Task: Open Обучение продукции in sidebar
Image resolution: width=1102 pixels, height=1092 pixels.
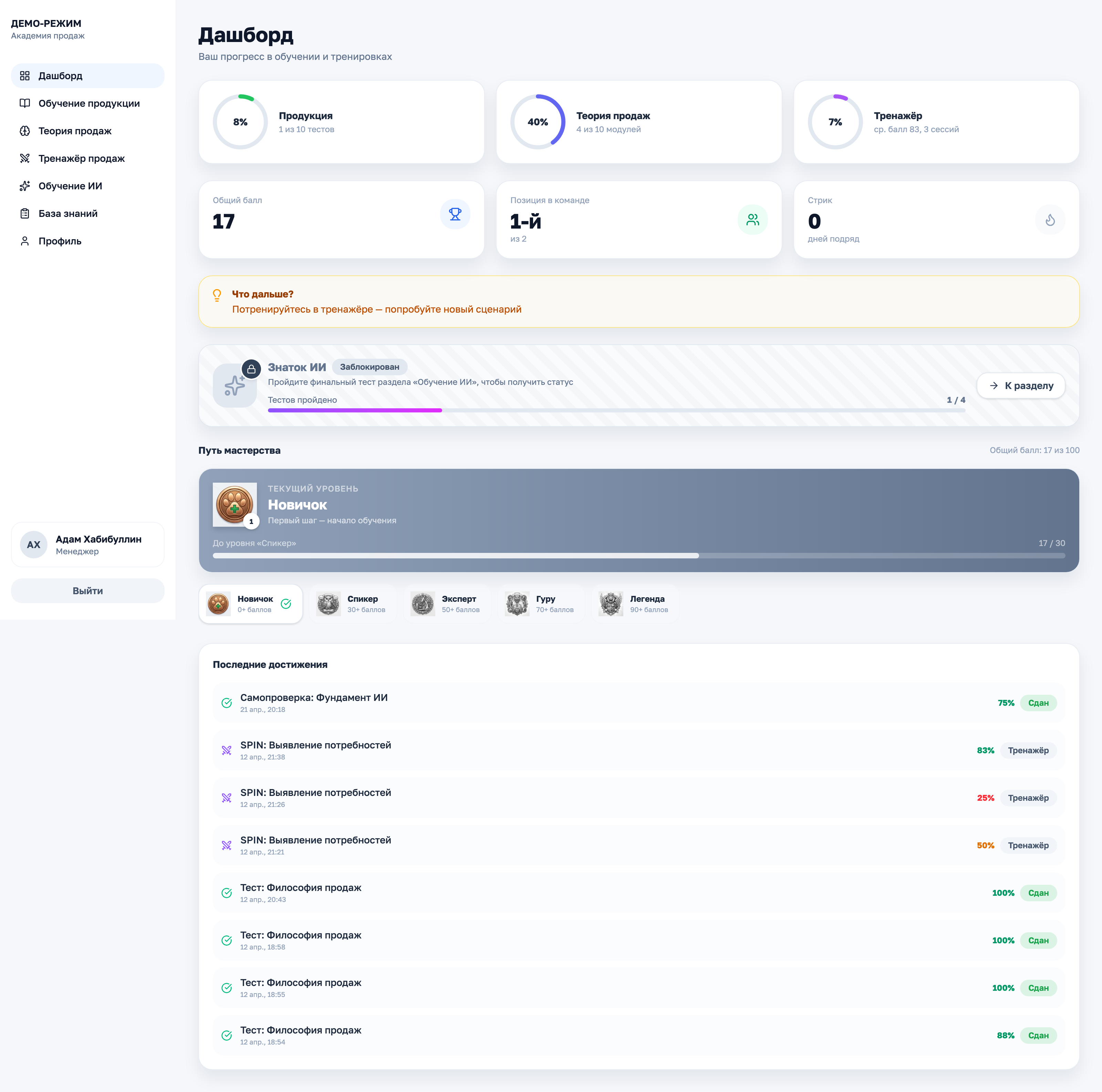Action: [x=89, y=103]
